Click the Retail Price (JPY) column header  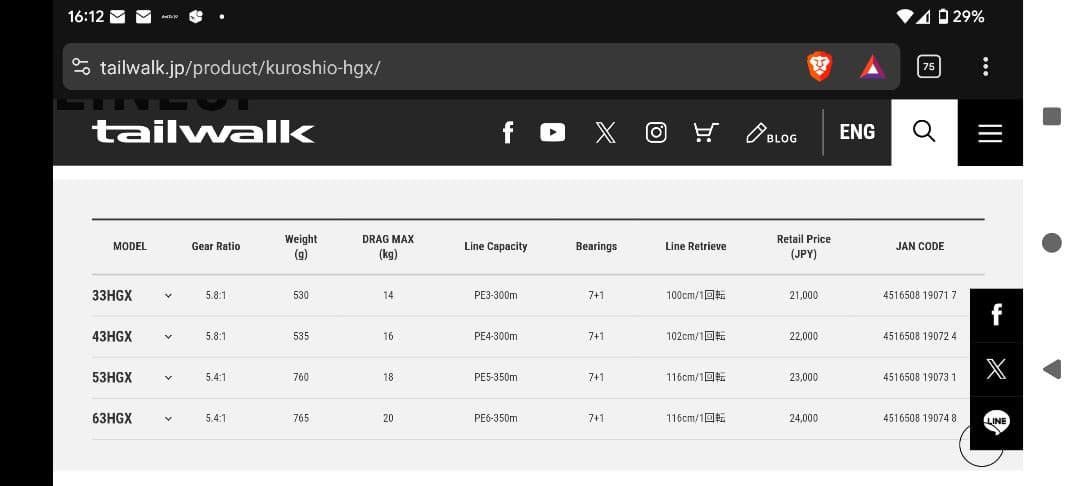(x=804, y=246)
